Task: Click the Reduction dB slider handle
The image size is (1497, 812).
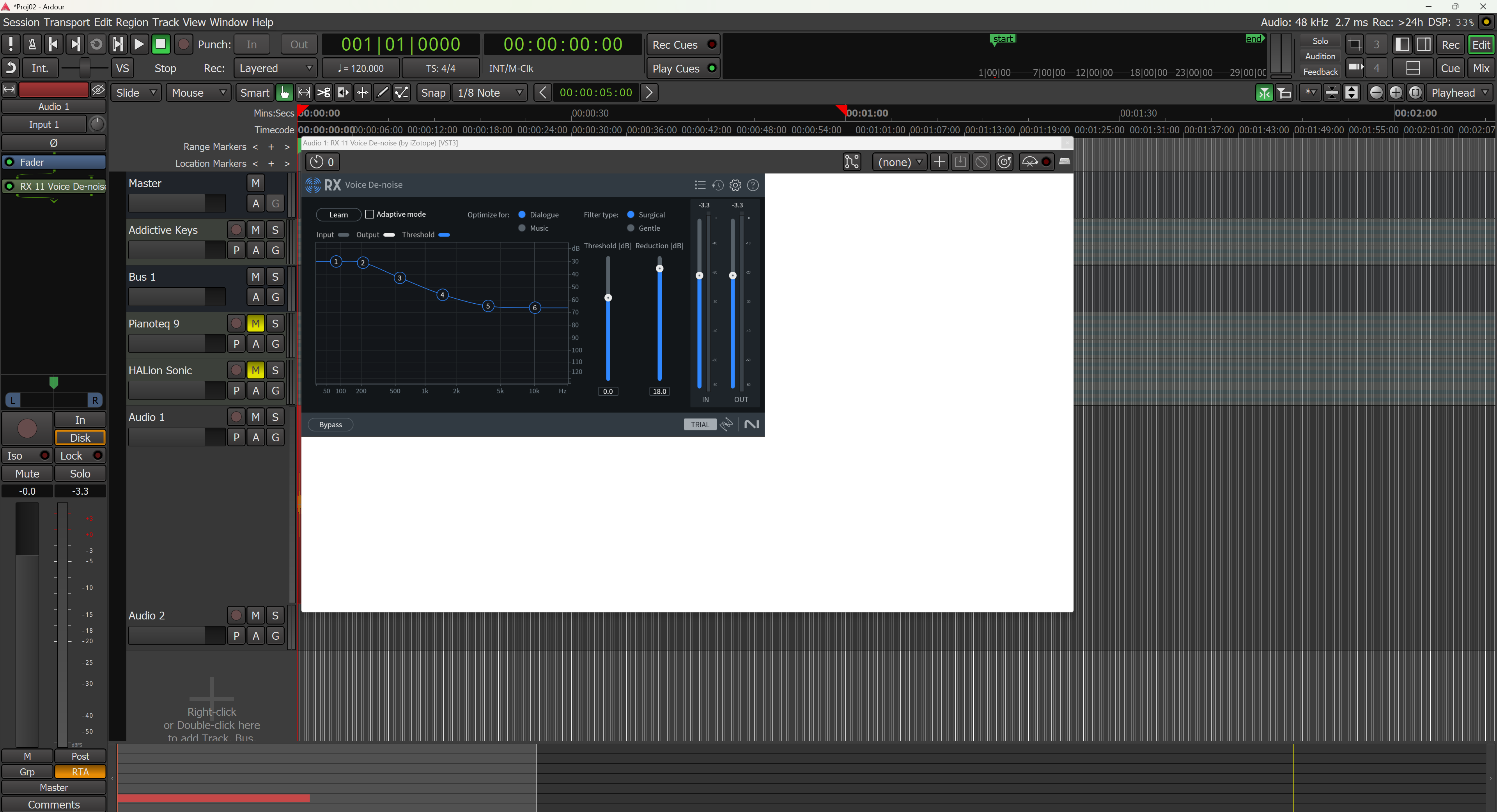Action: [x=659, y=268]
